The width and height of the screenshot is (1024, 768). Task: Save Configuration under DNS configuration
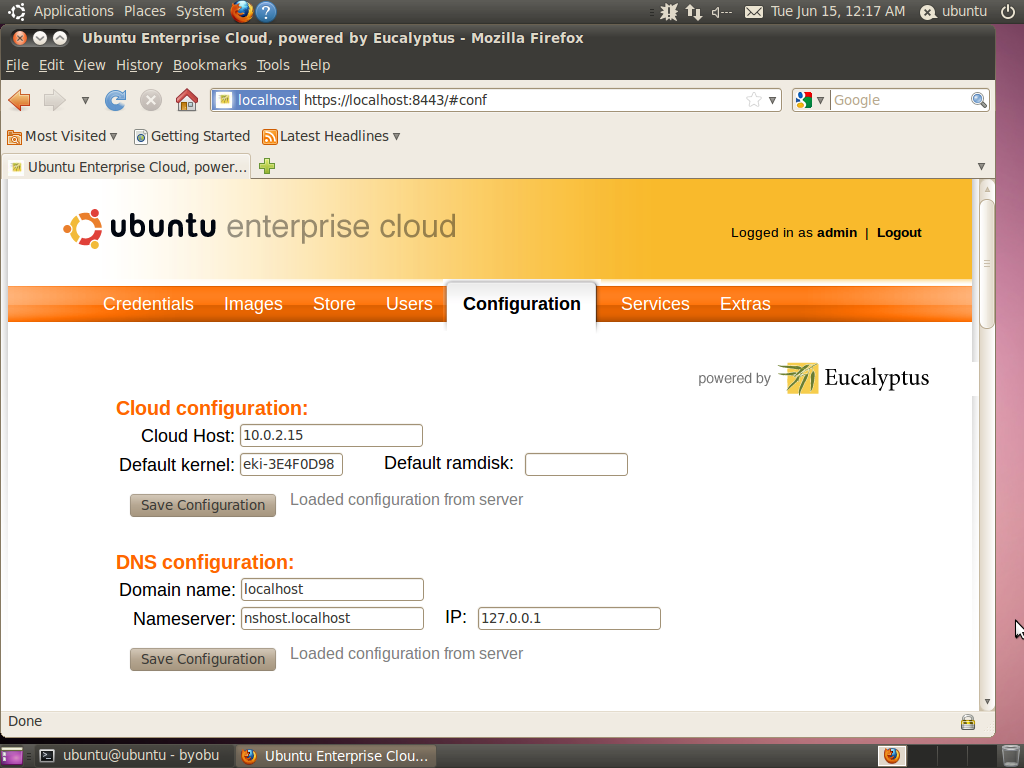(202, 660)
